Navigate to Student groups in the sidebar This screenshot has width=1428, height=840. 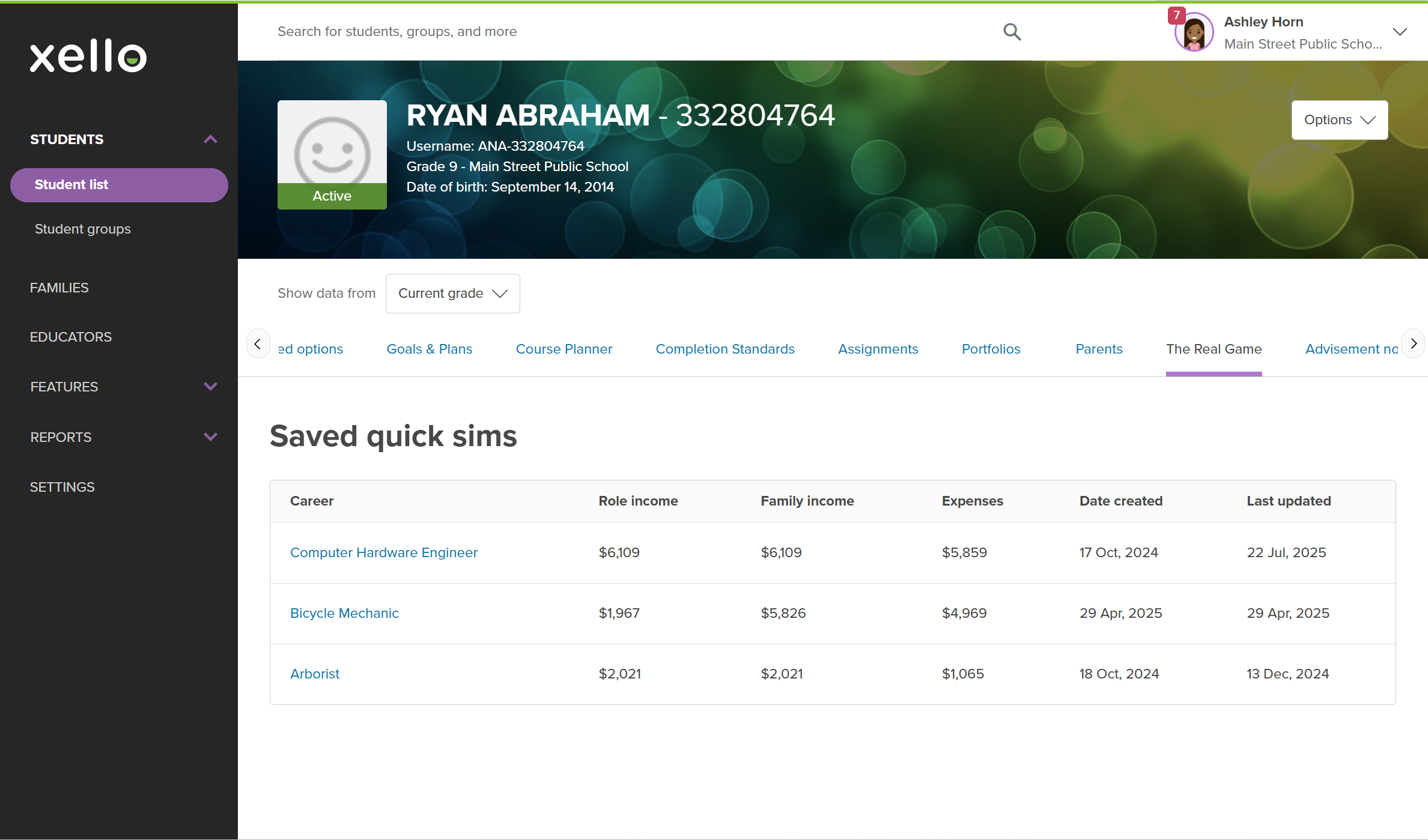(x=82, y=229)
